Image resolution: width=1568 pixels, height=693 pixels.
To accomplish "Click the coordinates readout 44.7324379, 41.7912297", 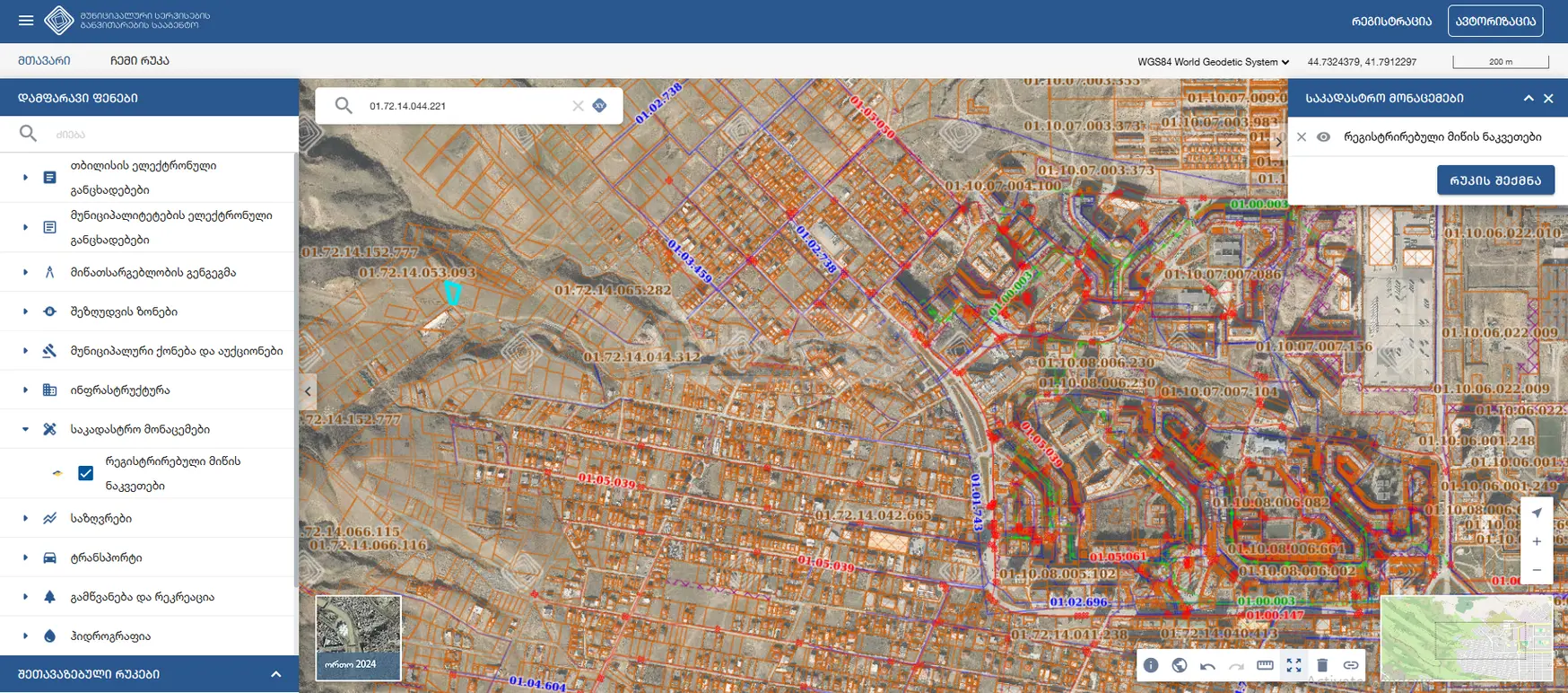I will click(x=1362, y=62).
